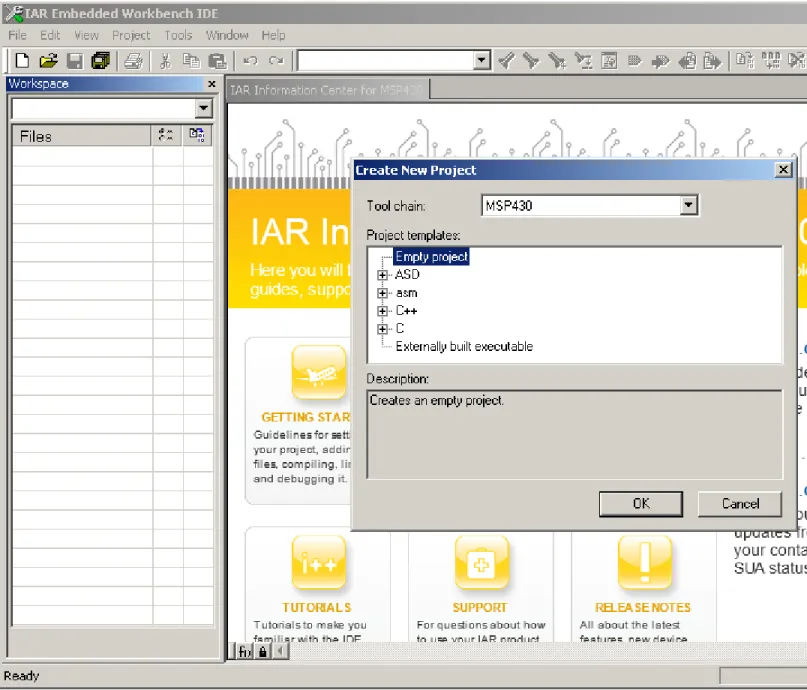Viewport: 807px width, 690px height.
Task: Open the File menu
Action: [17, 36]
